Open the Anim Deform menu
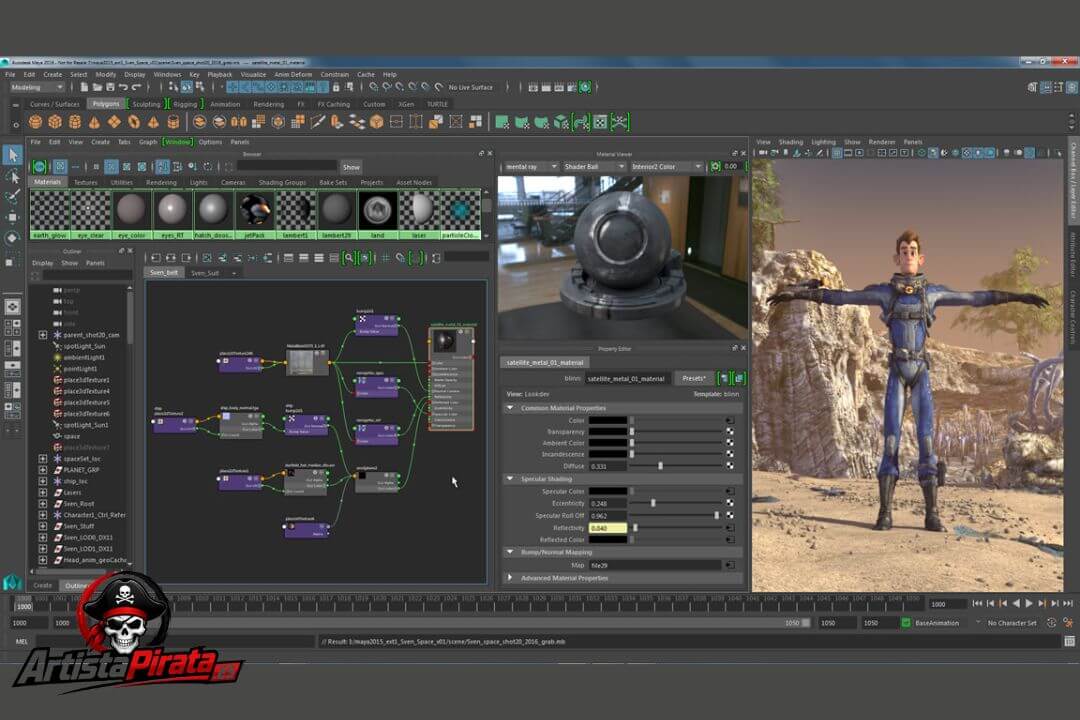Image resolution: width=1080 pixels, height=720 pixels. coord(293,74)
